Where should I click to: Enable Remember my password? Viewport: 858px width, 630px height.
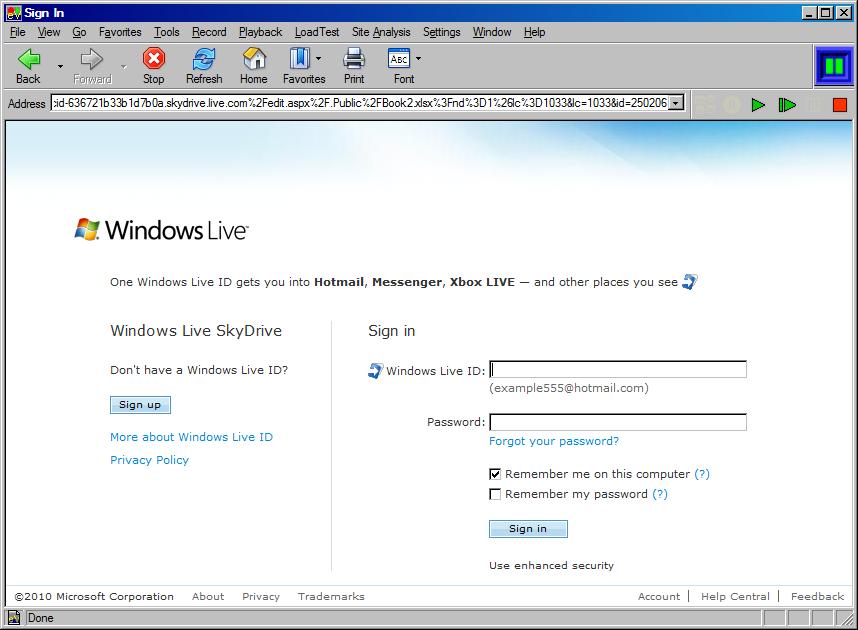(x=494, y=493)
